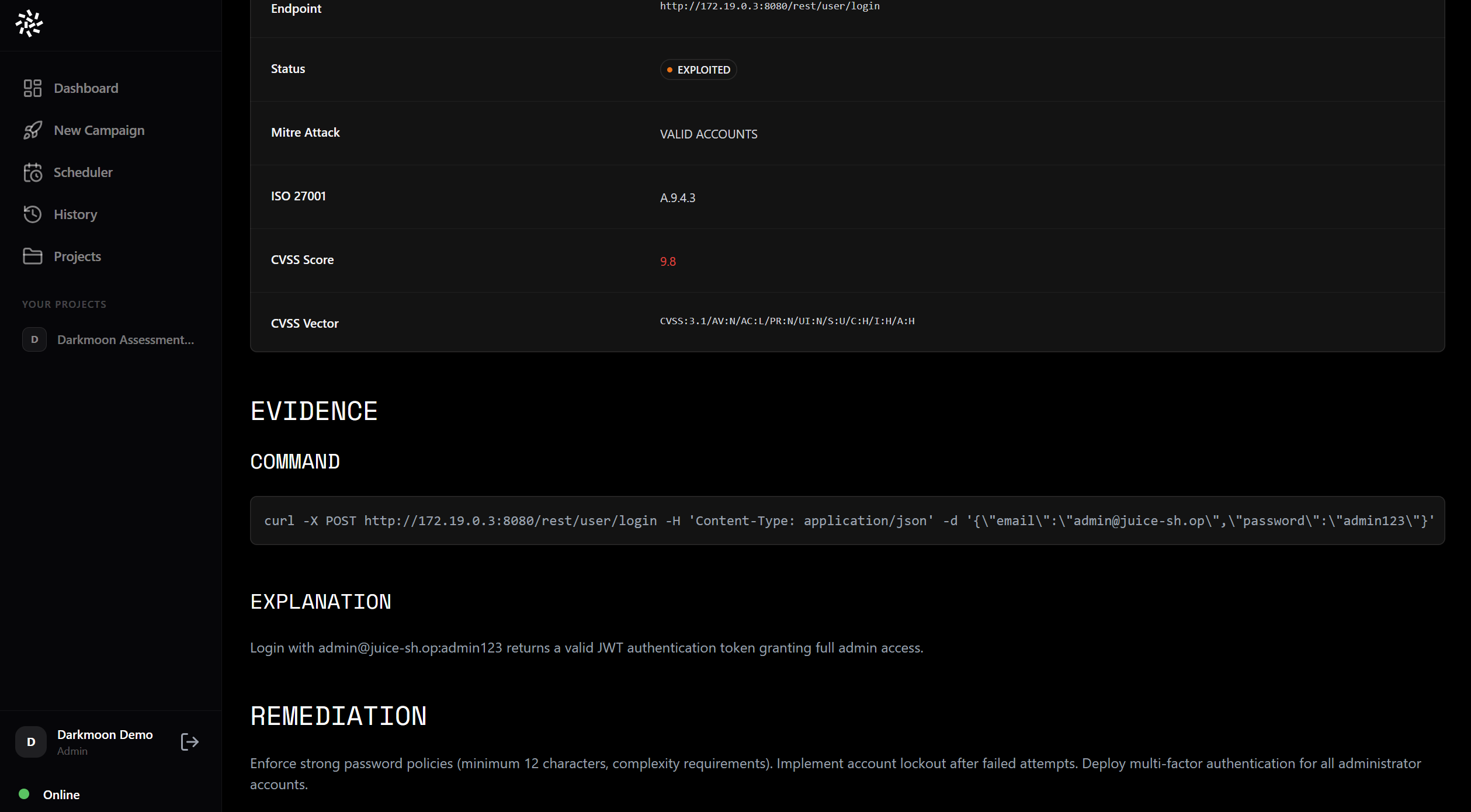Viewport: 1471px width, 812px height.
Task: Click the History clock icon
Action: (33, 214)
